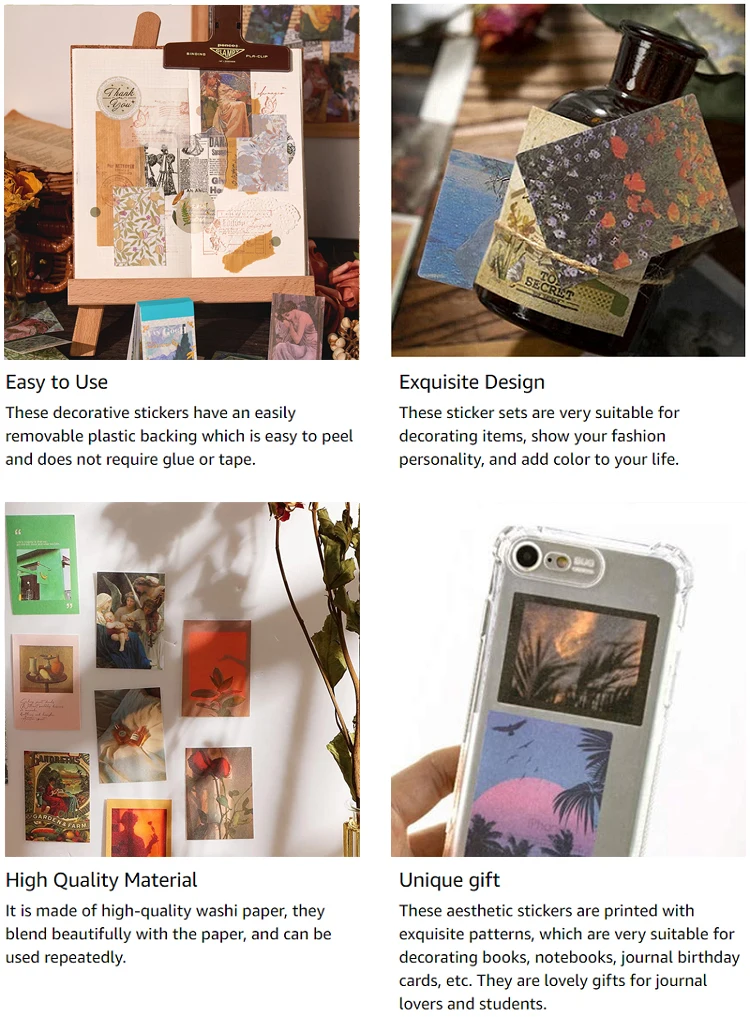Viewport: 750px width, 1017px height.
Task: Click the Thank You round sticker
Action: (x=119, y=98)
